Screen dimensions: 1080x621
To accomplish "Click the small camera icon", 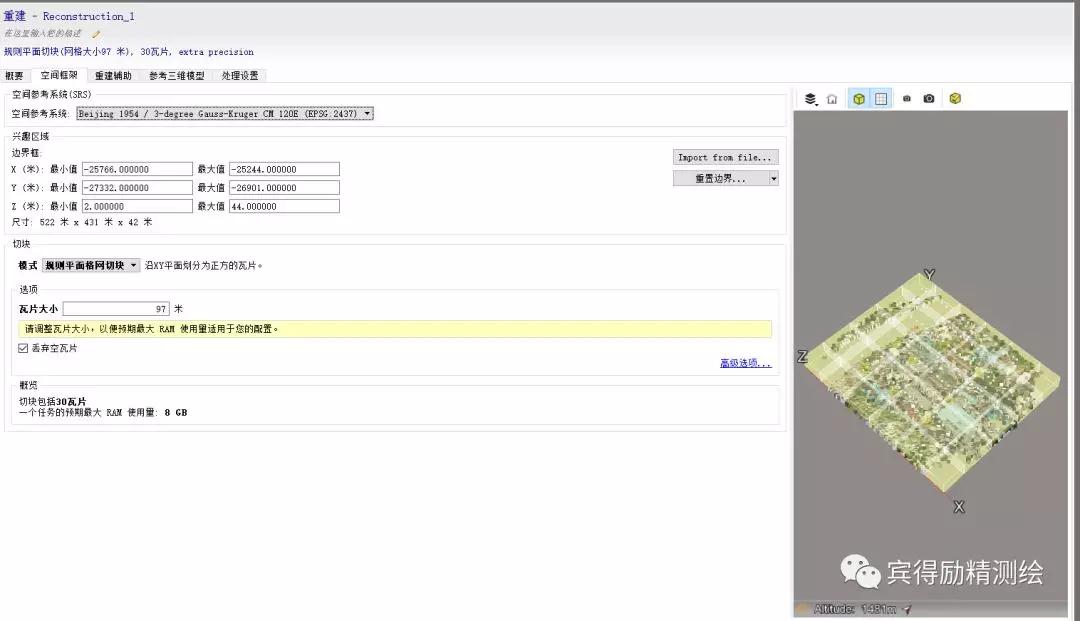I will 907,99.
